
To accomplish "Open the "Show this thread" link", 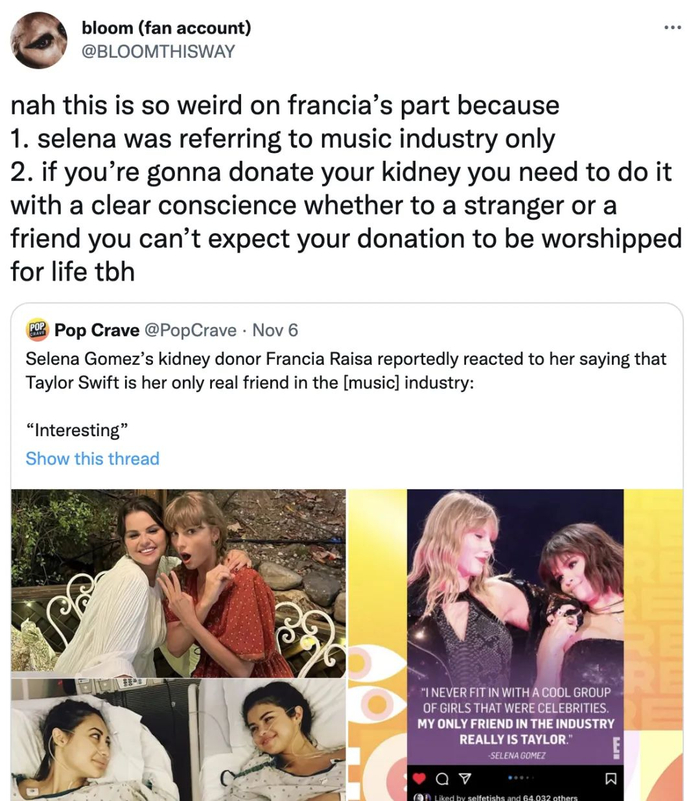I will coord(92,458).
